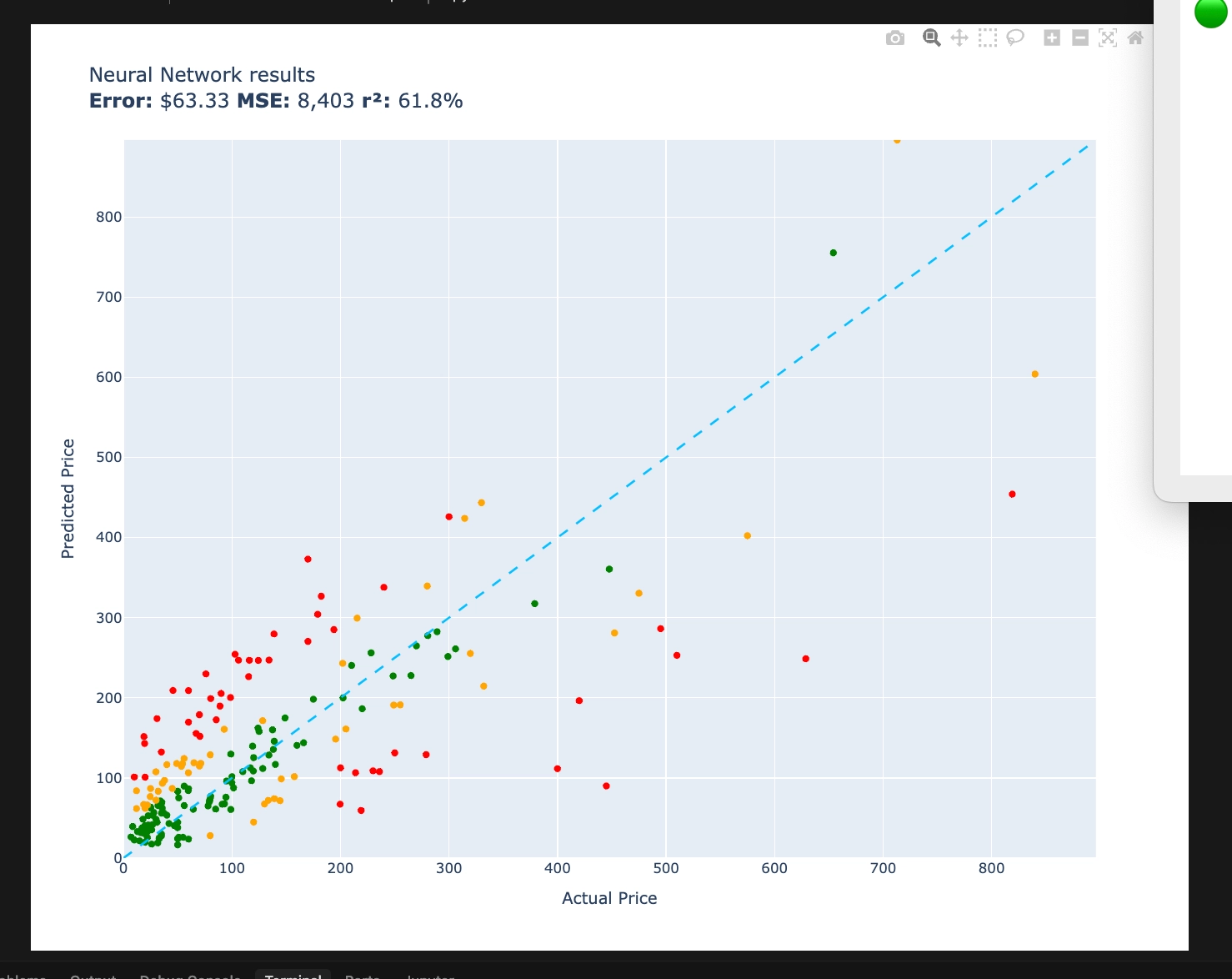Click the y-axis tick label 600

coord(109,377)
